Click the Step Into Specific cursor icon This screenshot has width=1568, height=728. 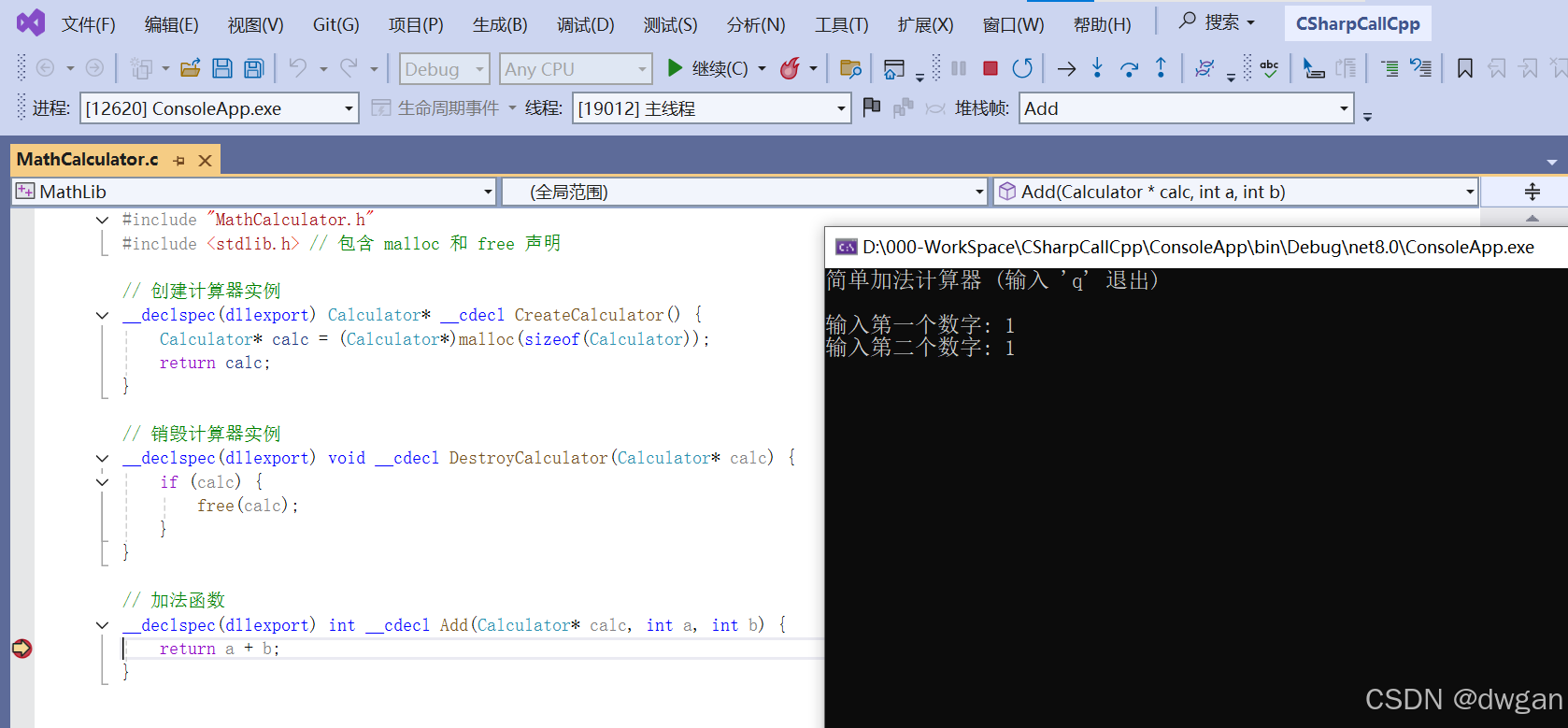(1314, 68)
